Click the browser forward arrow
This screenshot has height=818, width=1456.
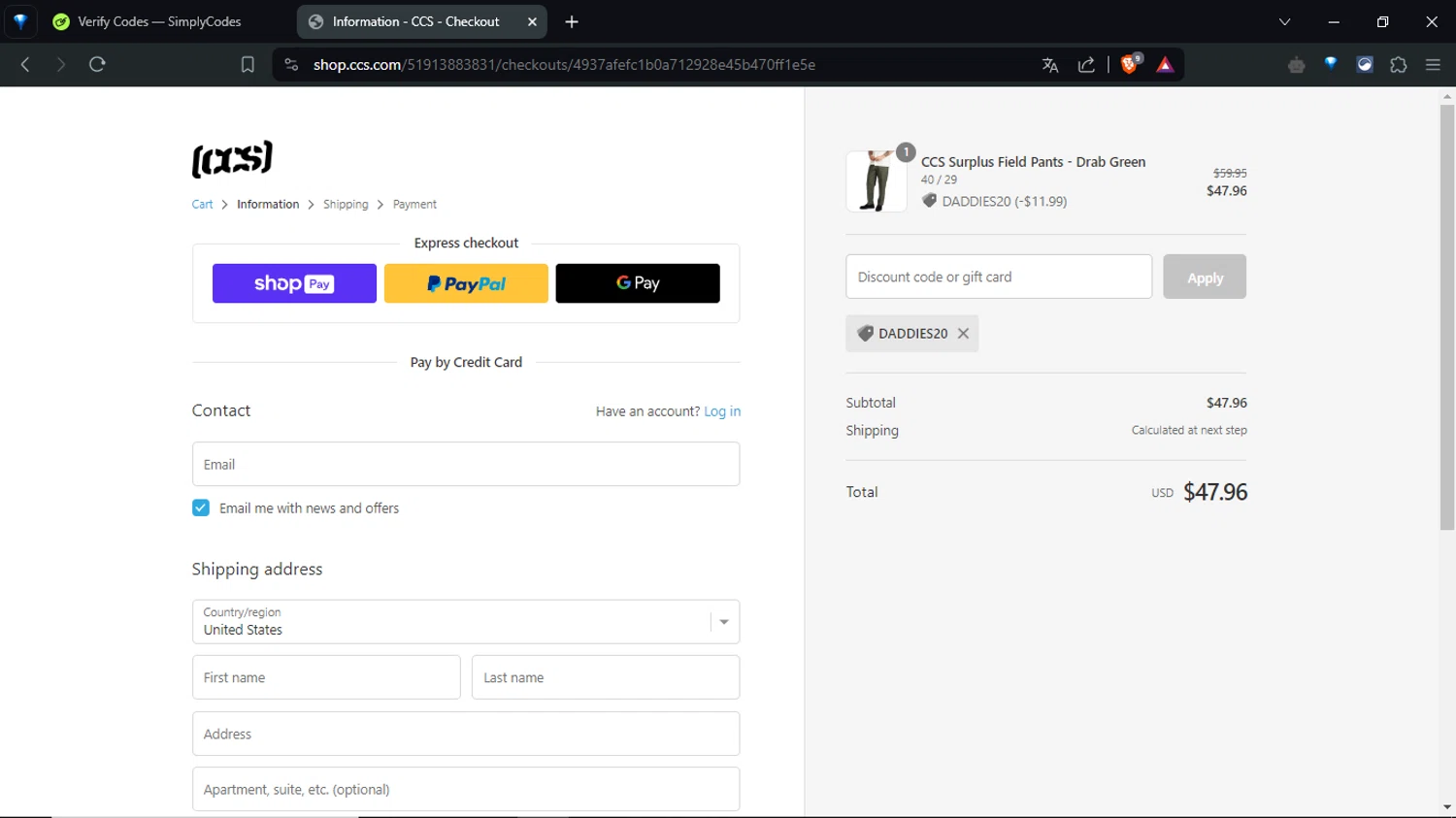pos(60,65)
